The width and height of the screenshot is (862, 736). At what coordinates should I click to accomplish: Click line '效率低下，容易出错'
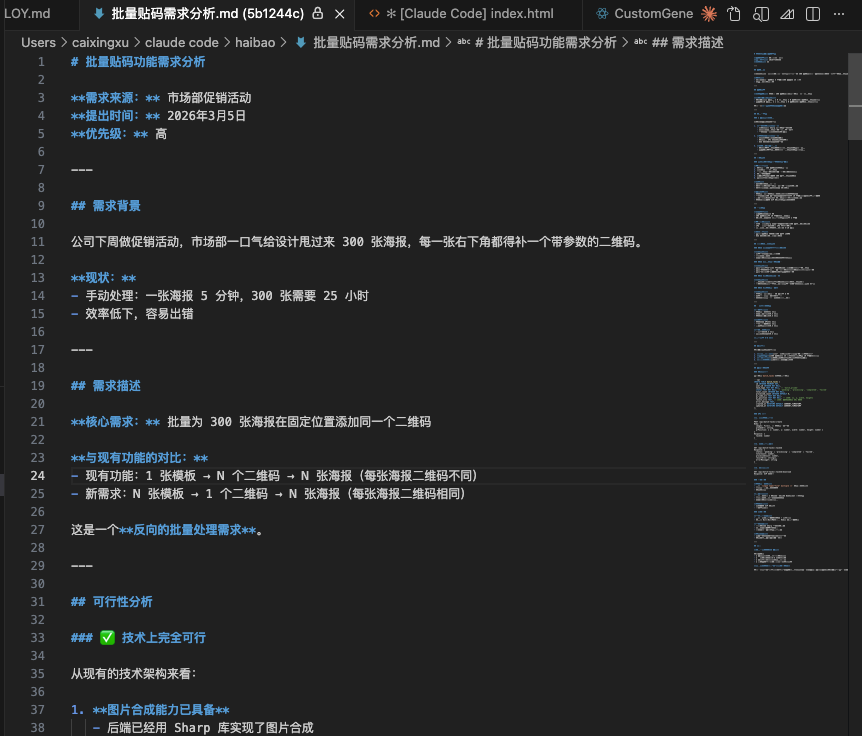click(139, 314)
